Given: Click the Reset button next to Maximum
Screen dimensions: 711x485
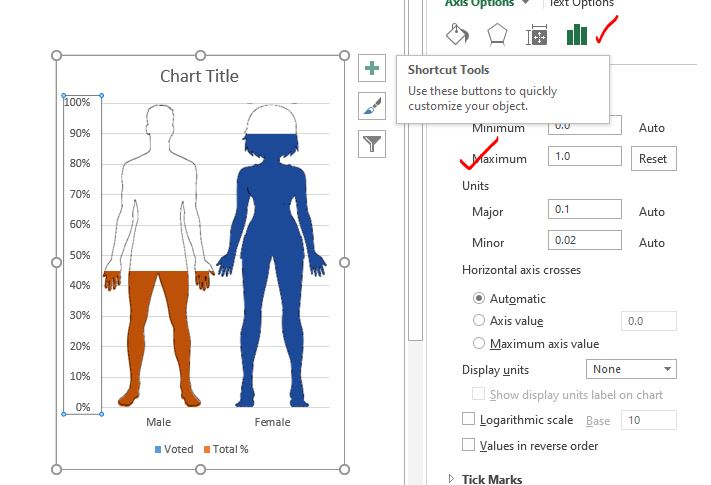Looking at the screenshot, I should coord(653,159).
